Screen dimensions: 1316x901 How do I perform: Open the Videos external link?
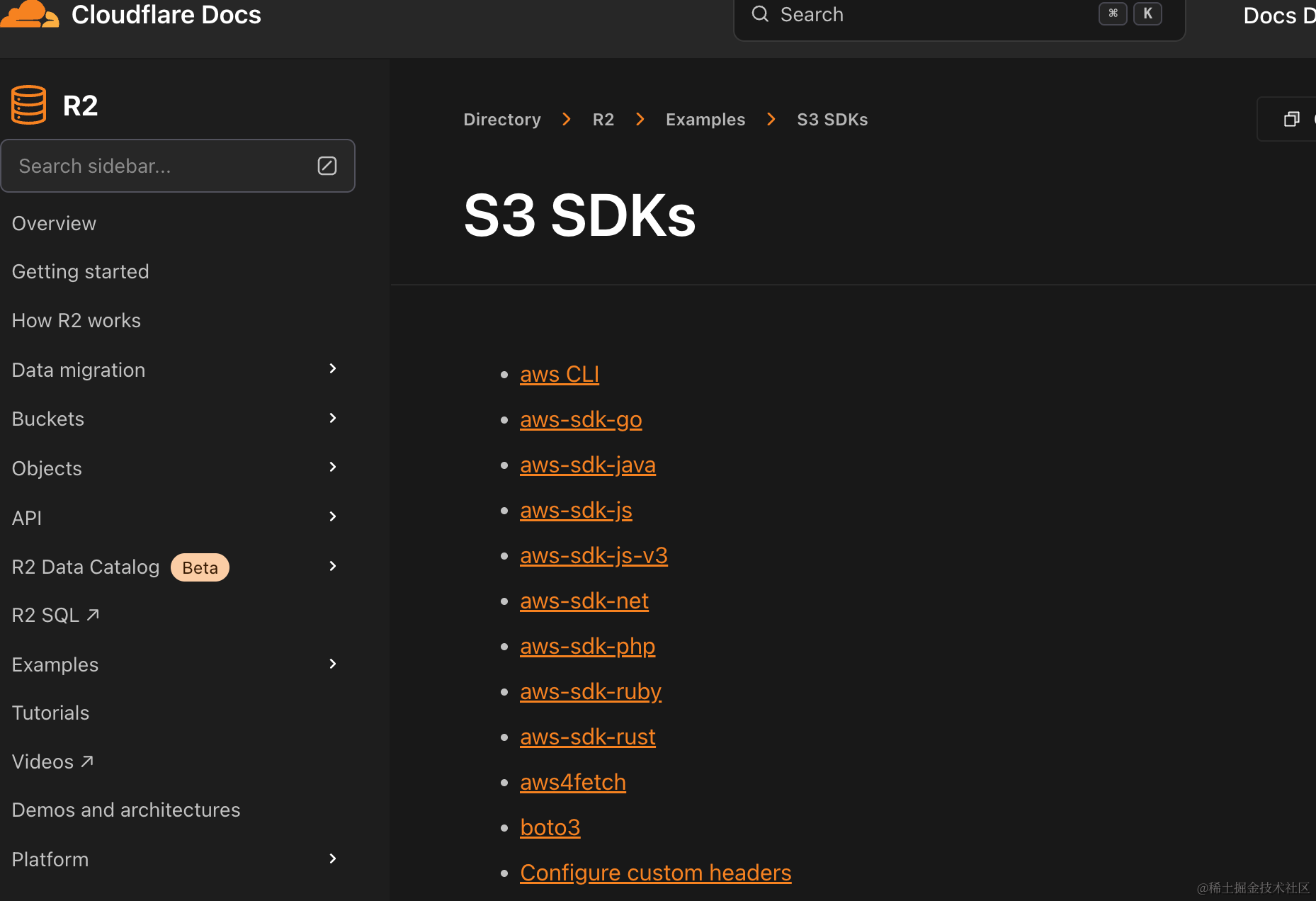(x=53, y=761)
